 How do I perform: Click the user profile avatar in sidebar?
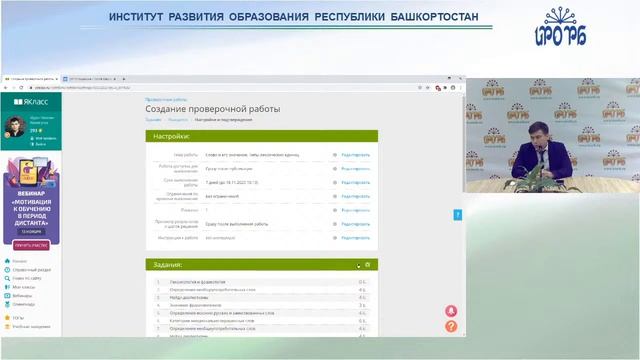(x=15, y=127)
